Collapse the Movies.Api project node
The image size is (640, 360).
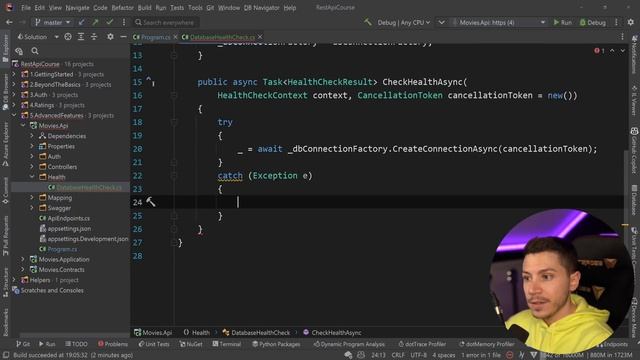coord(23,126)
